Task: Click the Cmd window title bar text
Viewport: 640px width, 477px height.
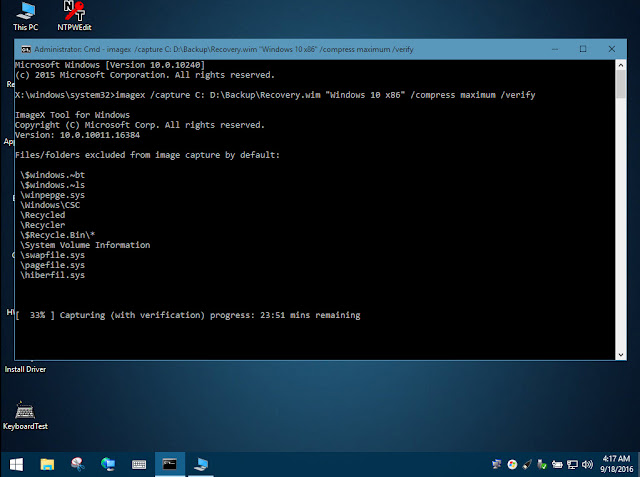Action: pos(224,49)
